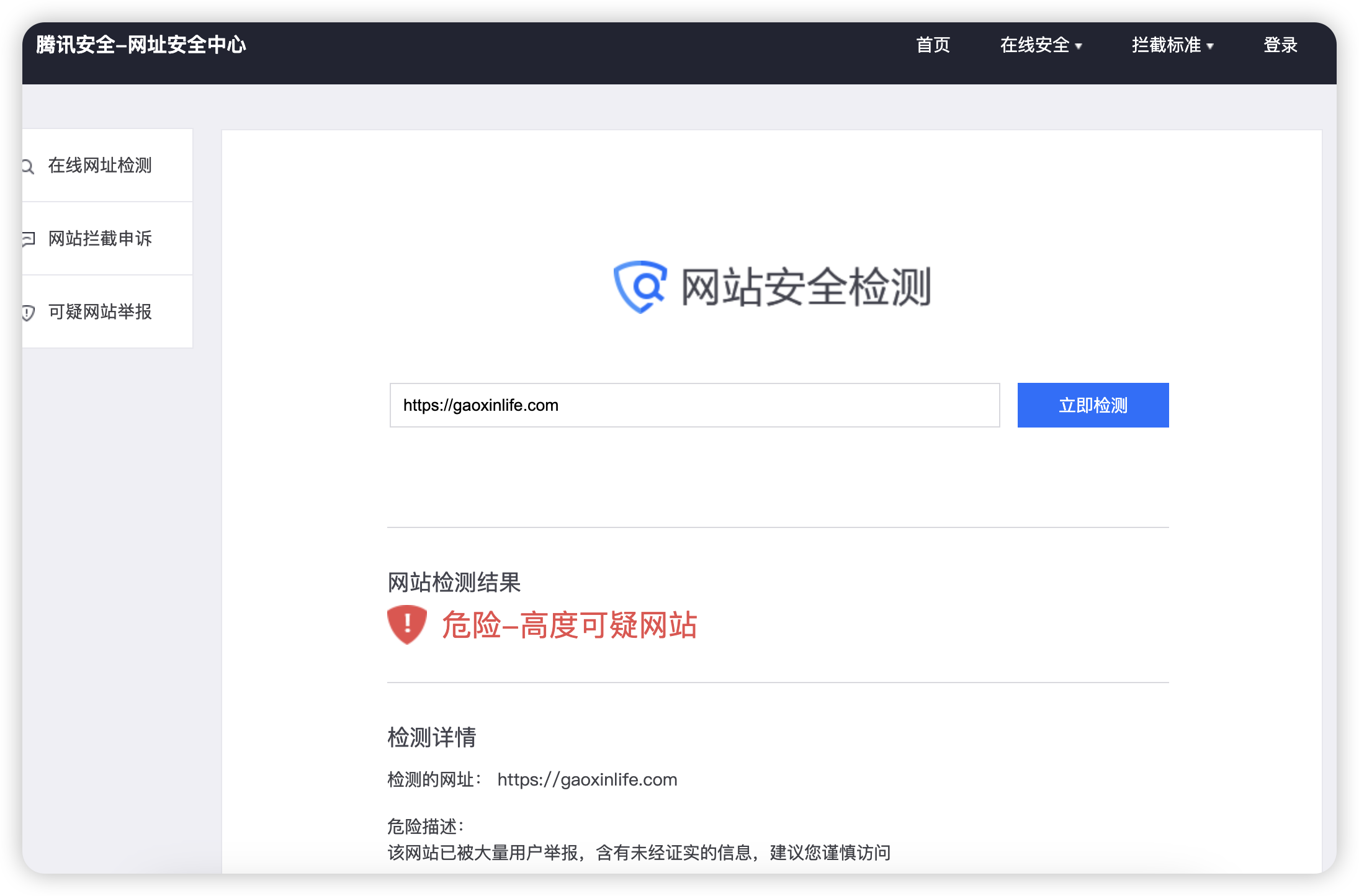Screen dimensions: 1359x896
Task: Expand the 拦截标准 dropdown arrow
Action: (x=1210, y=46)
